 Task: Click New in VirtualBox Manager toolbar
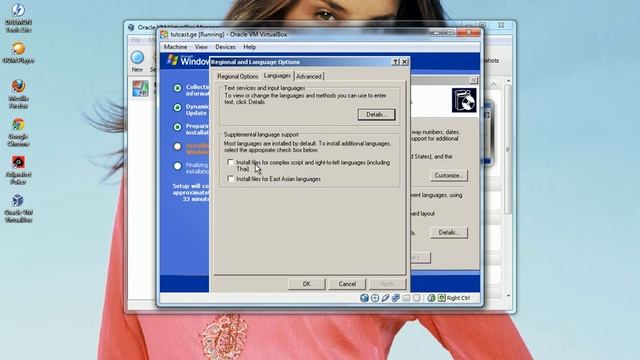point(137,61)
